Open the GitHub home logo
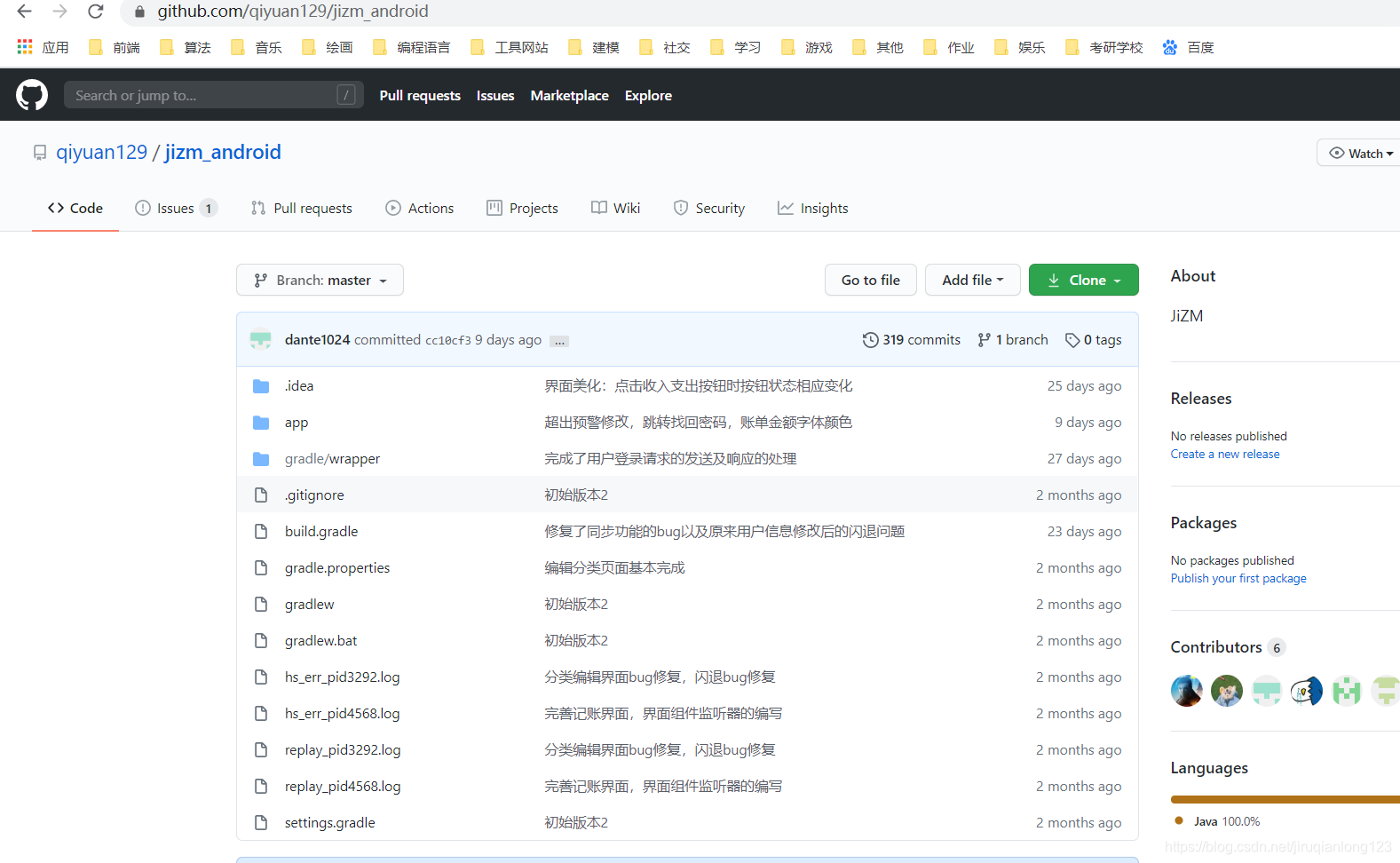 32,95
